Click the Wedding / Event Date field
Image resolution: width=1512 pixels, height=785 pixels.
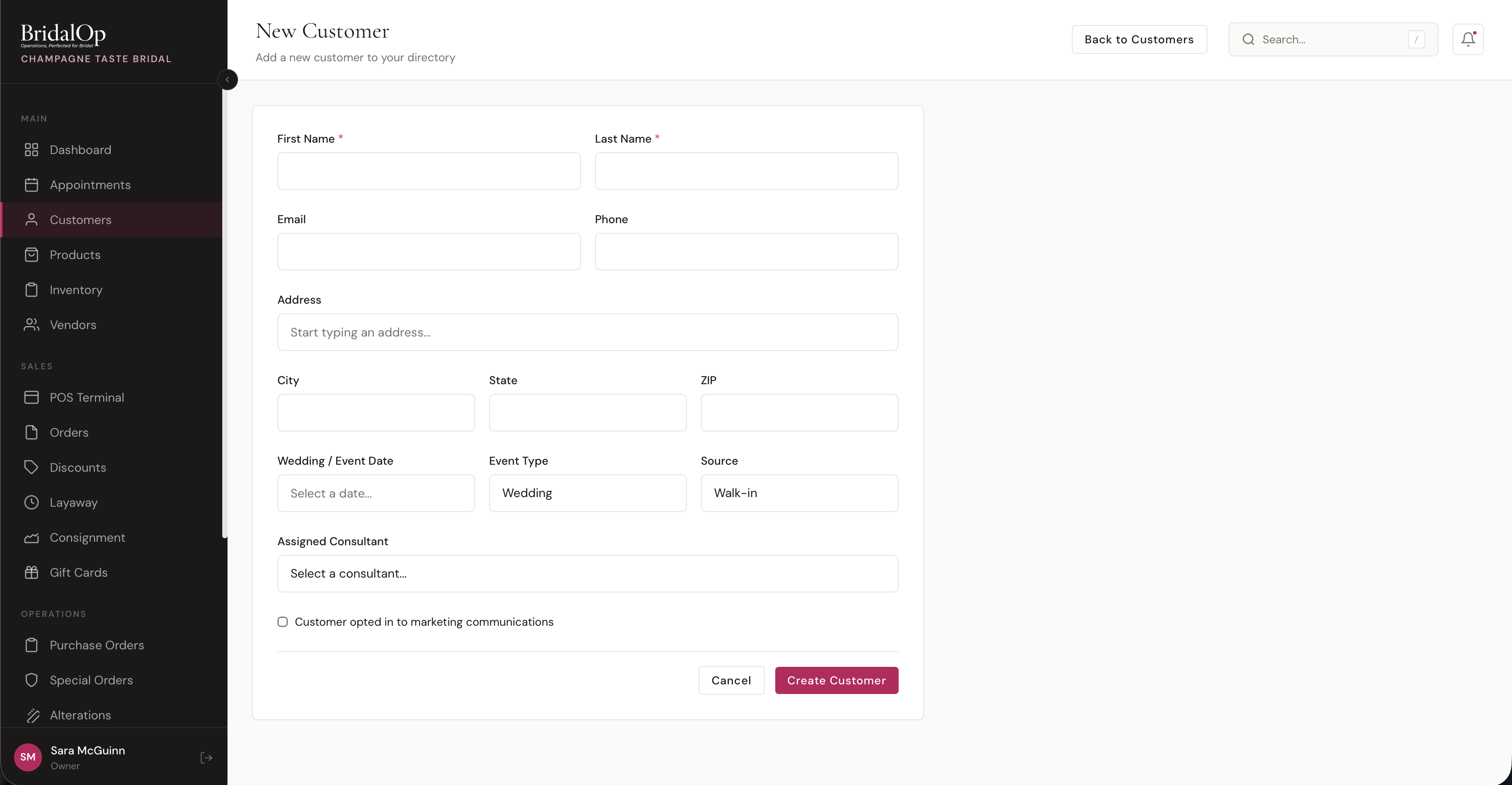pos(376,493)
